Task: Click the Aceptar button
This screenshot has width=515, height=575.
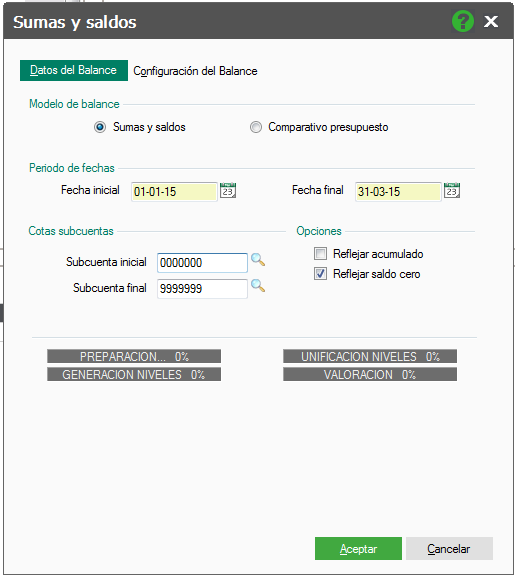Action: (x=358, y=548)
